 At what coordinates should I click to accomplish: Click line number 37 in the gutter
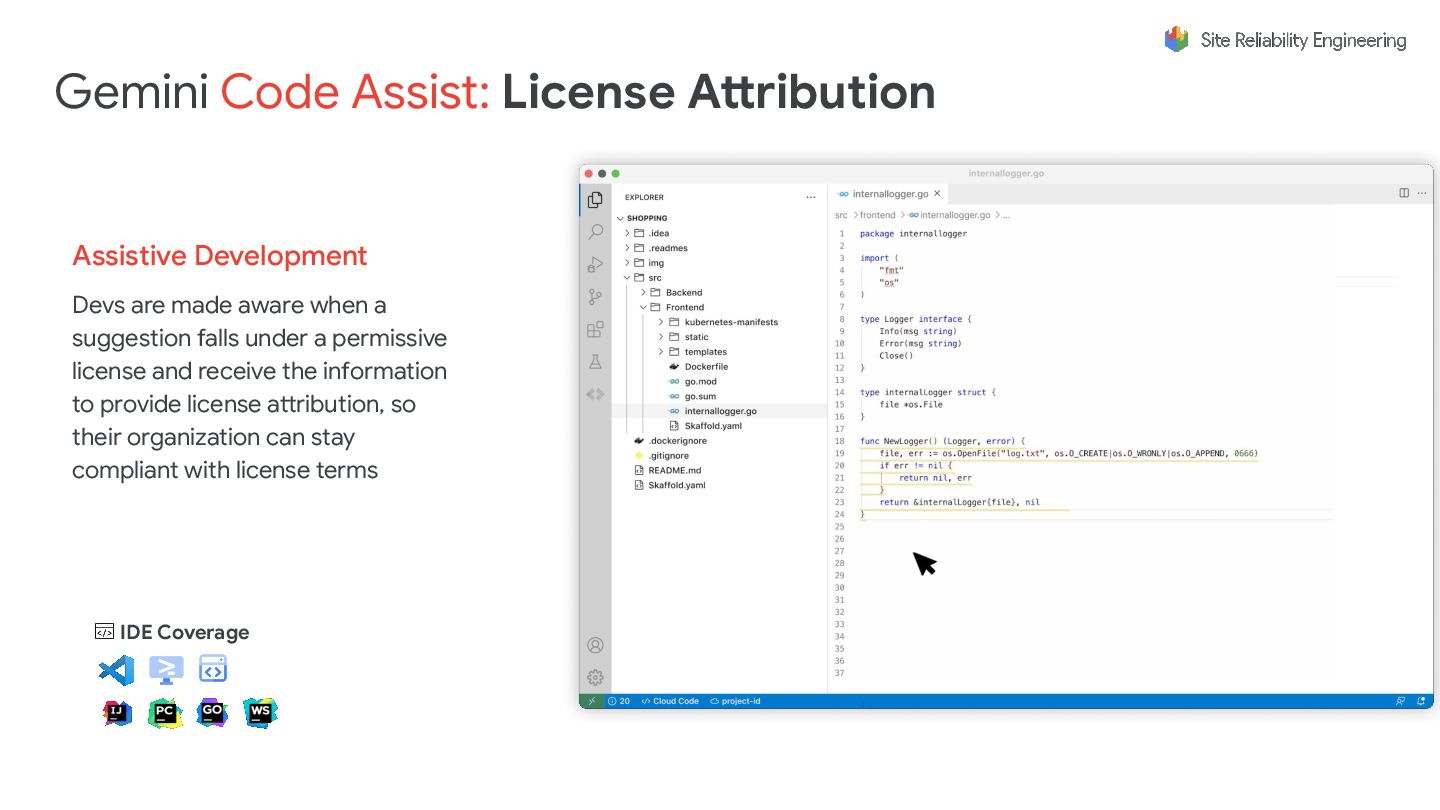840,673
